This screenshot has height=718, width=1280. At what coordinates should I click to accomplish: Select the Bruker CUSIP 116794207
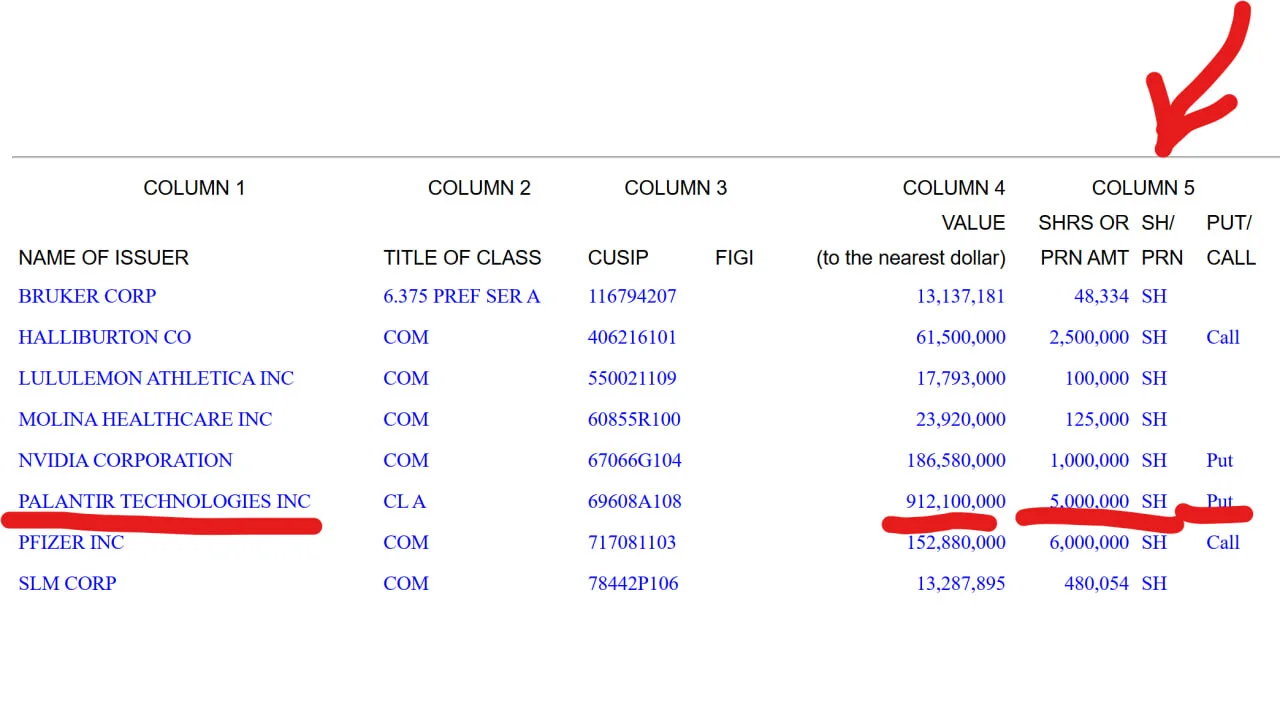click(x=632, y=296)
